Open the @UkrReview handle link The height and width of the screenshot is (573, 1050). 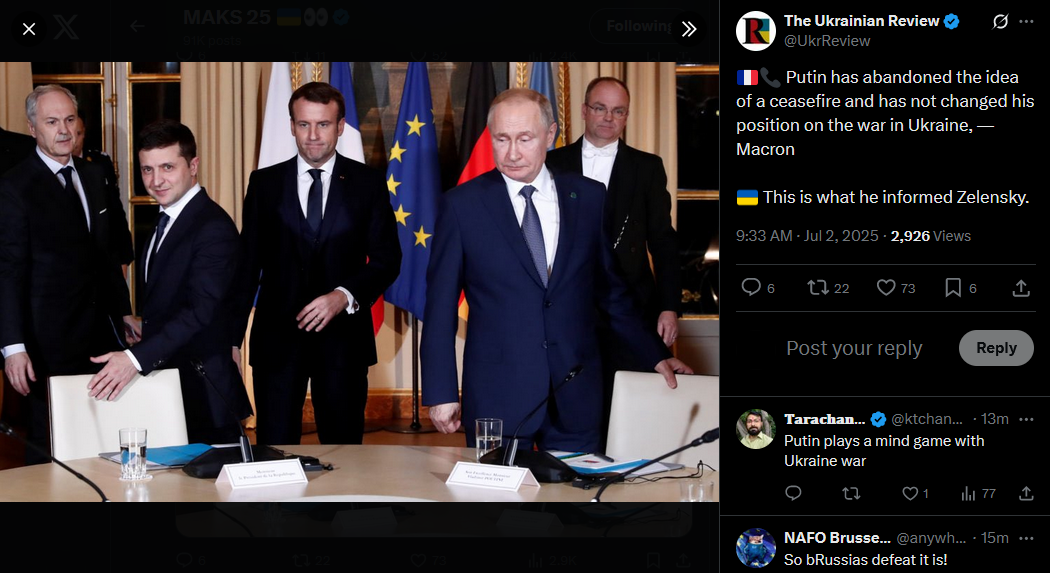[x=827, y=41]
